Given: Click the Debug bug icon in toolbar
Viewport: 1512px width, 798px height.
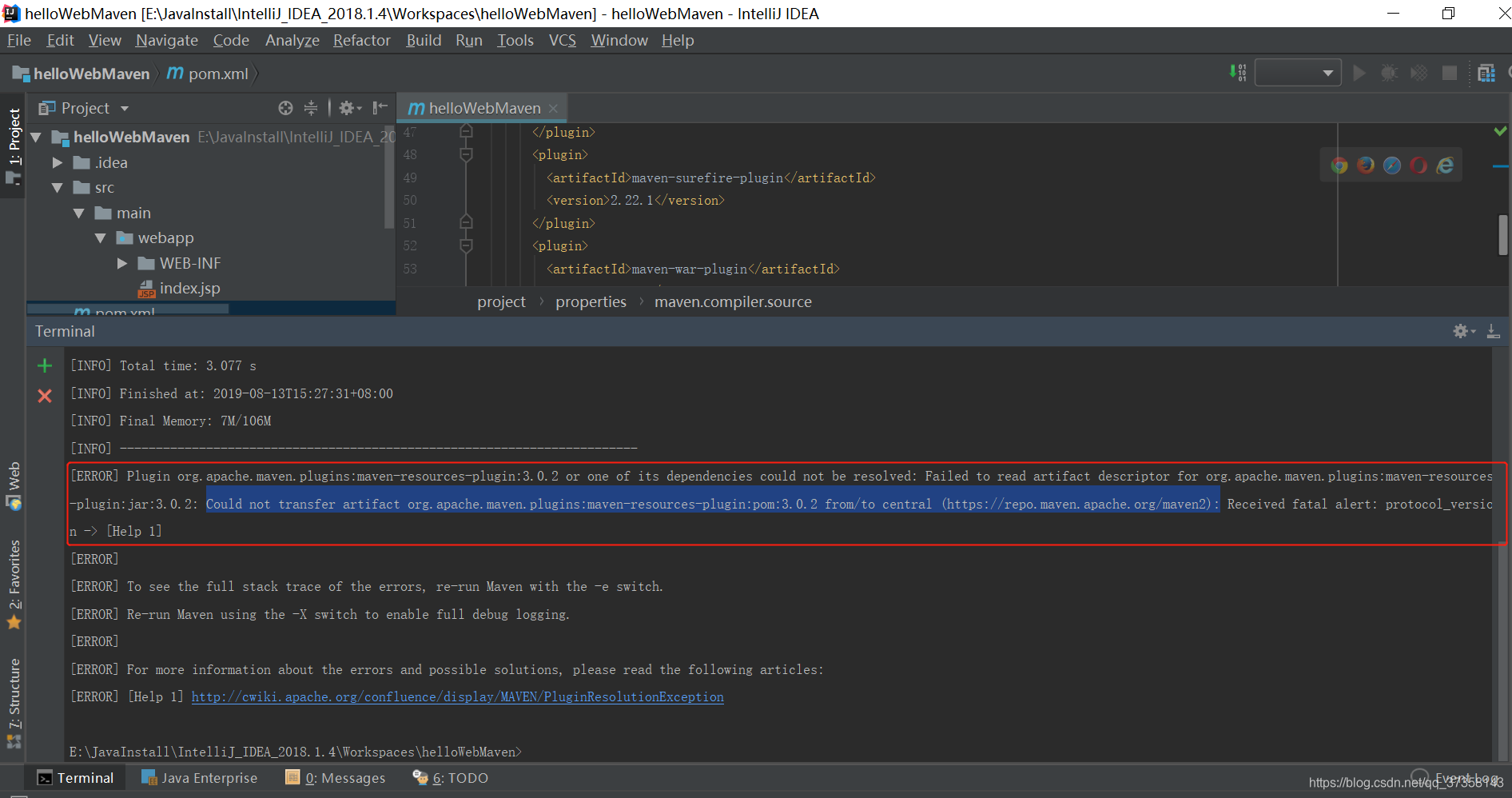Looking at the screenshot, I should click(1389, 74).
